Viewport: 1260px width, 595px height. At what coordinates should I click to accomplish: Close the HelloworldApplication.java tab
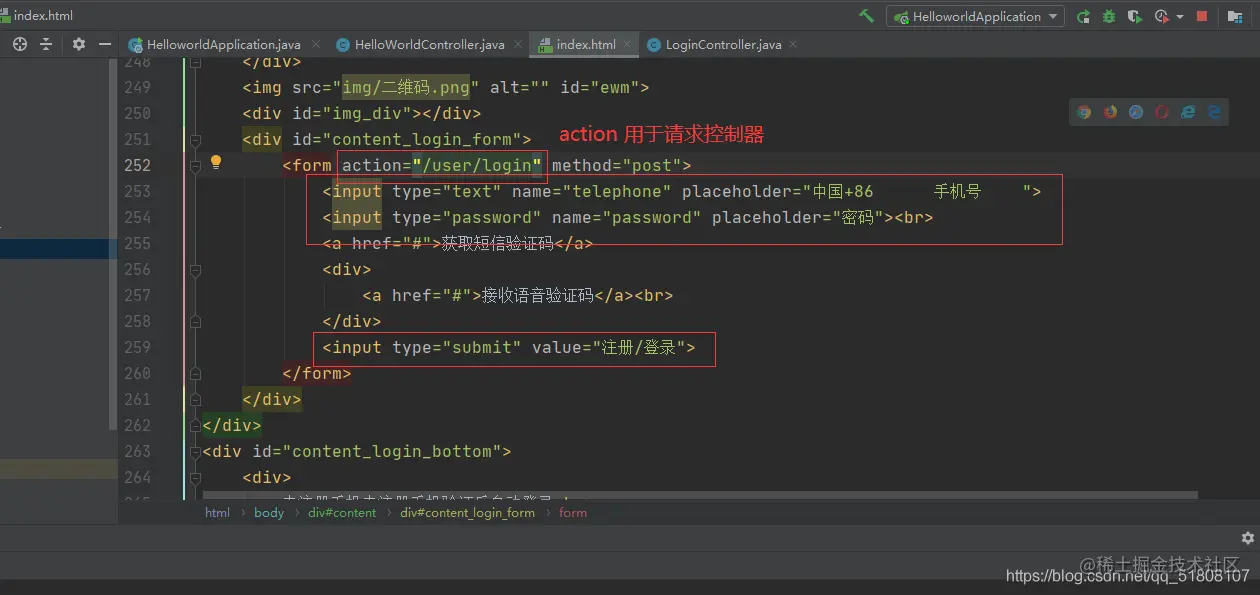pyautogui.click(x=316, y=44)
